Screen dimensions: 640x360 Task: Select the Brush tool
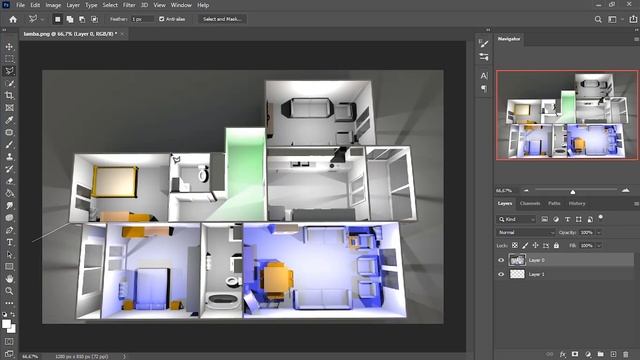pos(9,144)
